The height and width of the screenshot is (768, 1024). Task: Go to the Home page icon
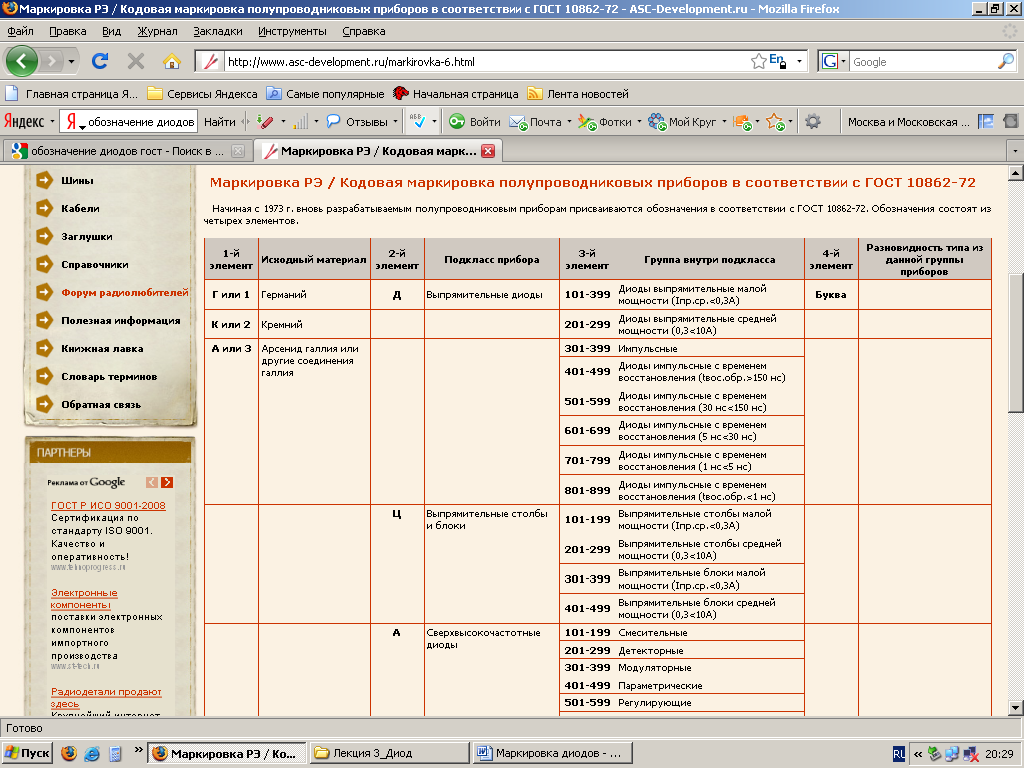click(172, 61)
